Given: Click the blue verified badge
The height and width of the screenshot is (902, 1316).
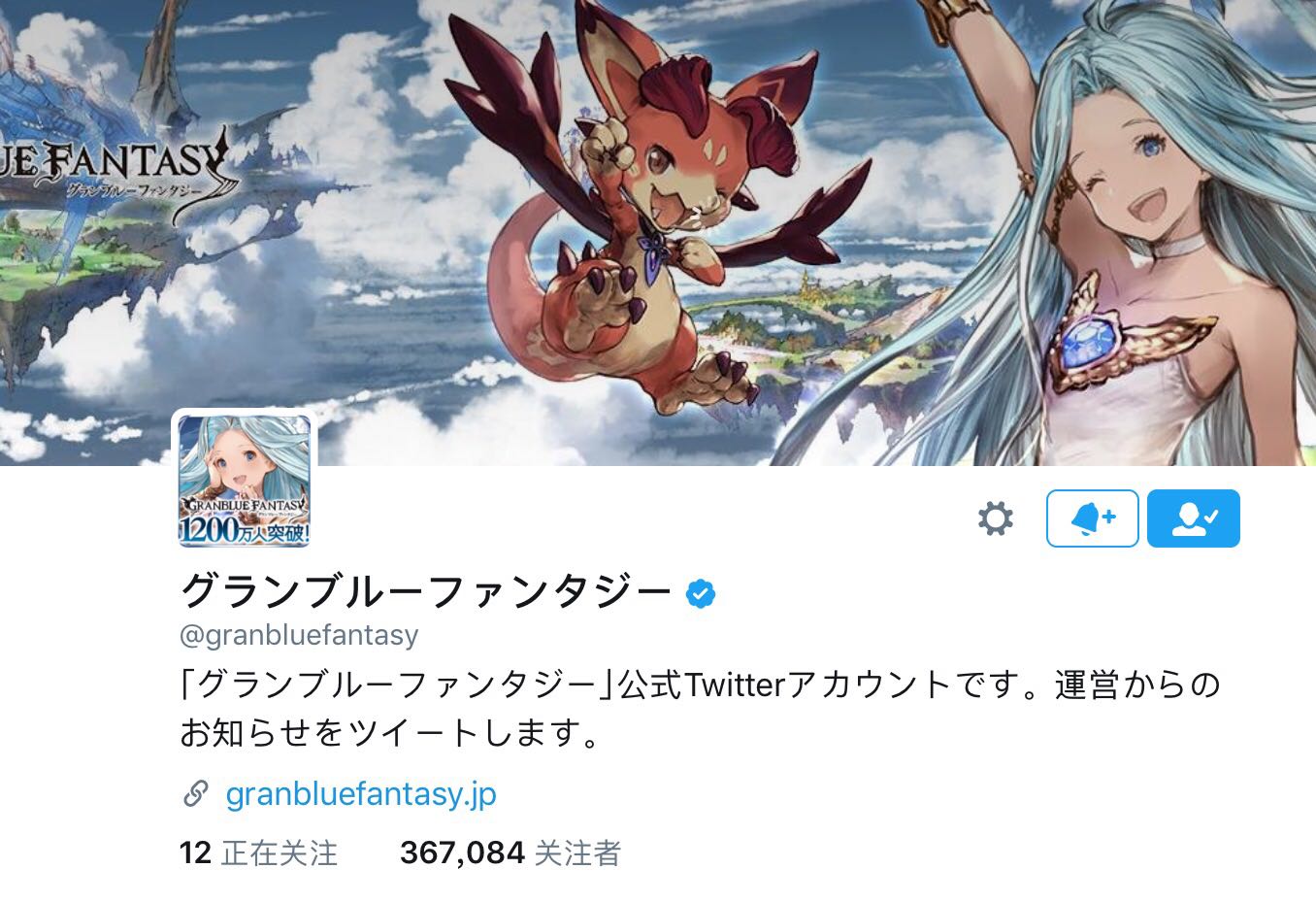Looking at the screenshot, I should (701, 593).
